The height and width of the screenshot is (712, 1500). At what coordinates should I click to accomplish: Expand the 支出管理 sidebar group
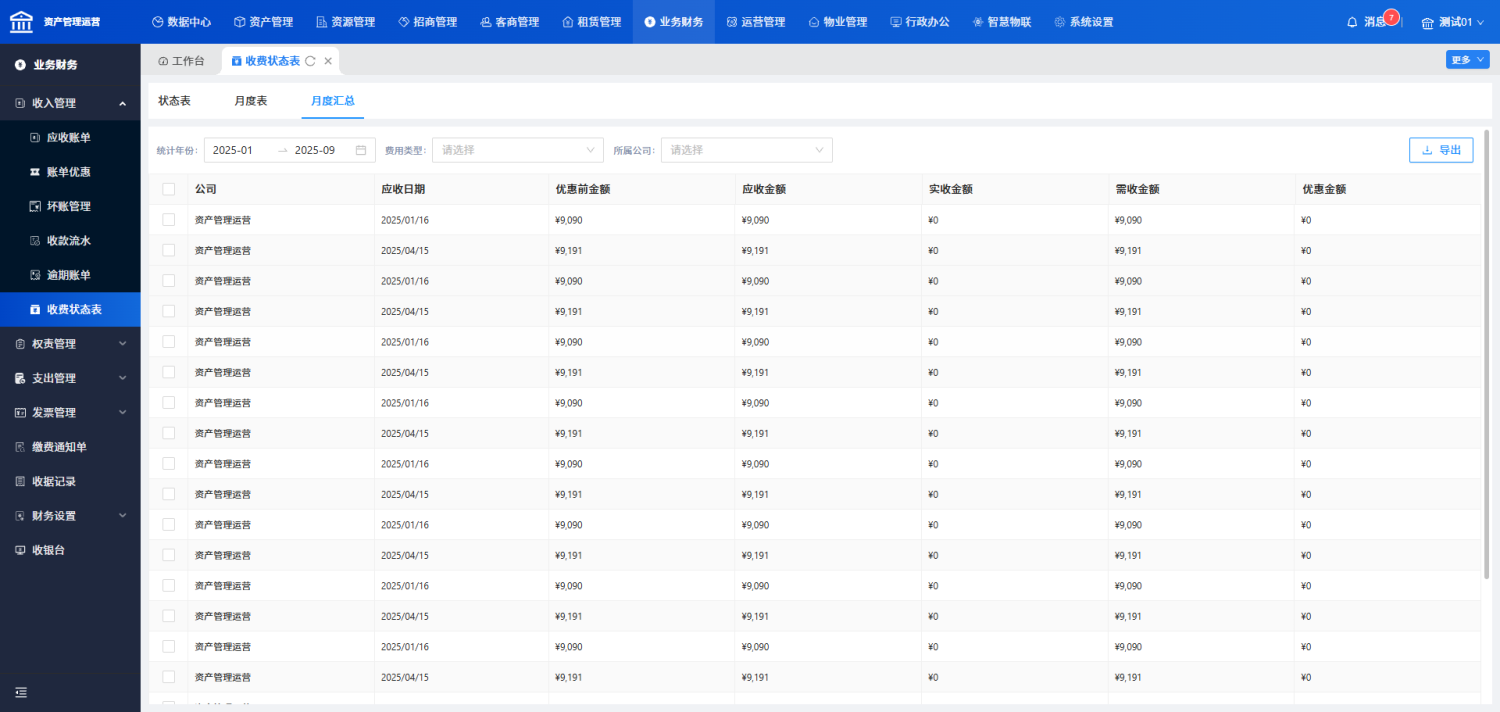click(70, 378)
